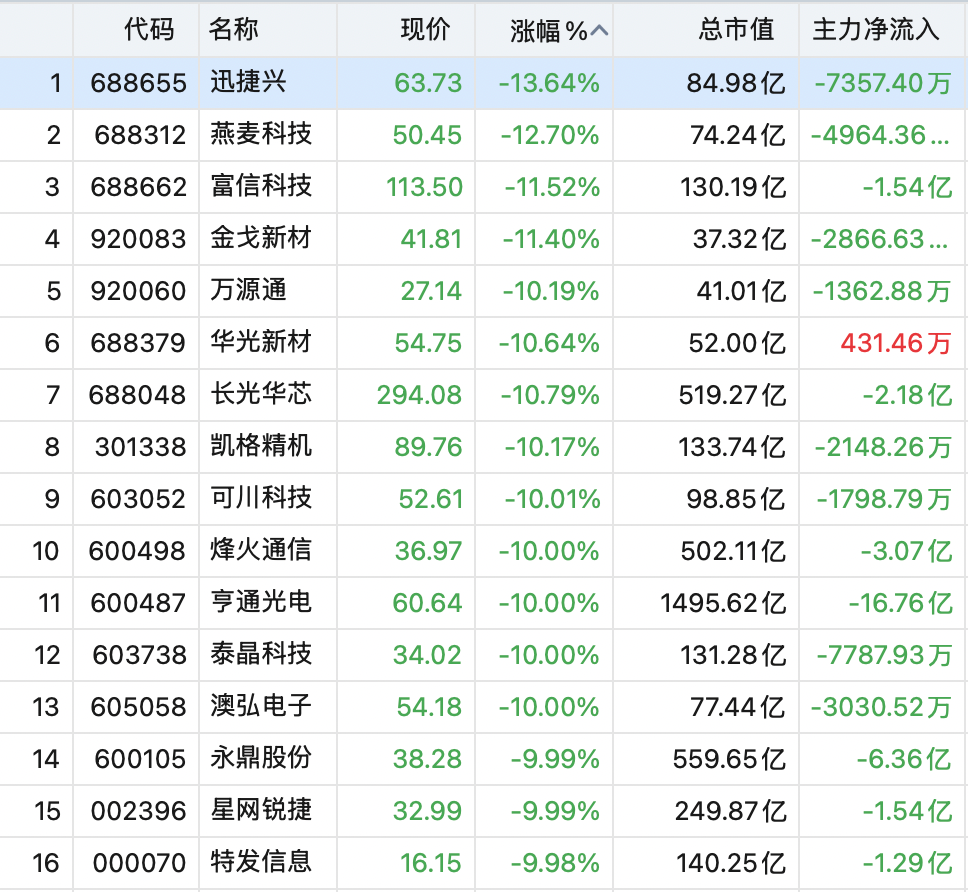This screenshot has width=968, height=892.
Task: Click stock code 688048
Action: click(137, 395)
